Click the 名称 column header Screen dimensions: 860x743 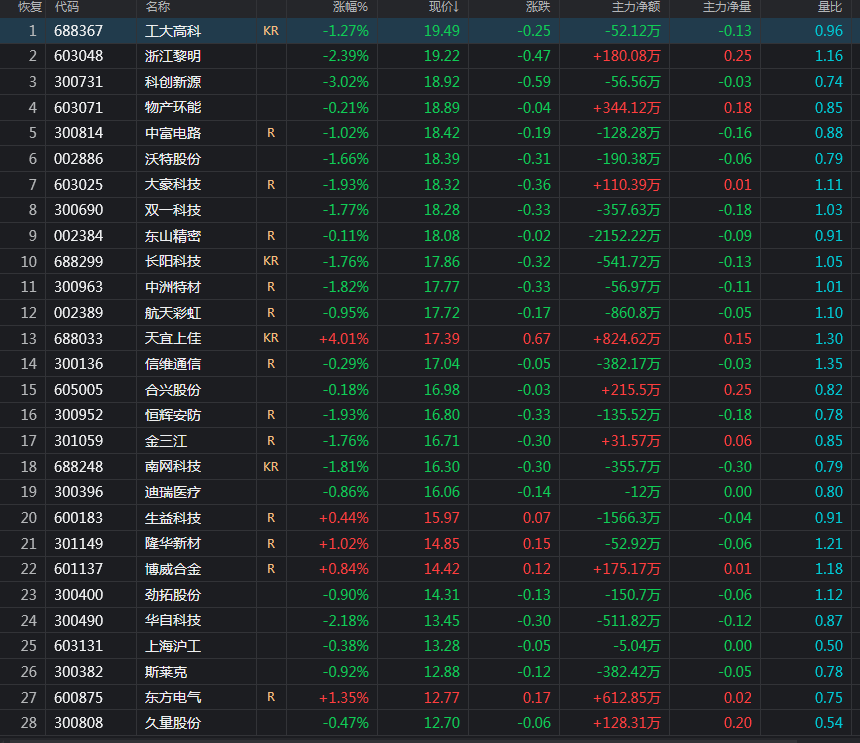[158, 7]
